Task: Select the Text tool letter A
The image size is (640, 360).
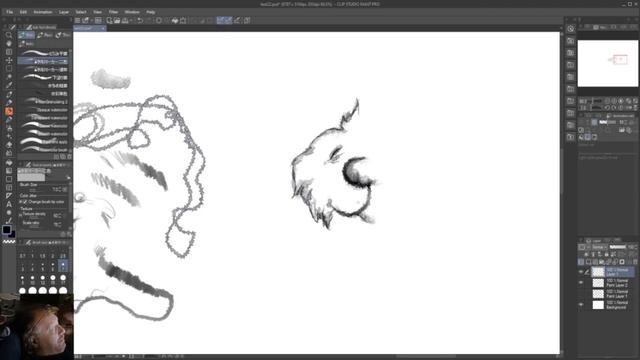Action: pyautogui.click(x=9, y=204)
